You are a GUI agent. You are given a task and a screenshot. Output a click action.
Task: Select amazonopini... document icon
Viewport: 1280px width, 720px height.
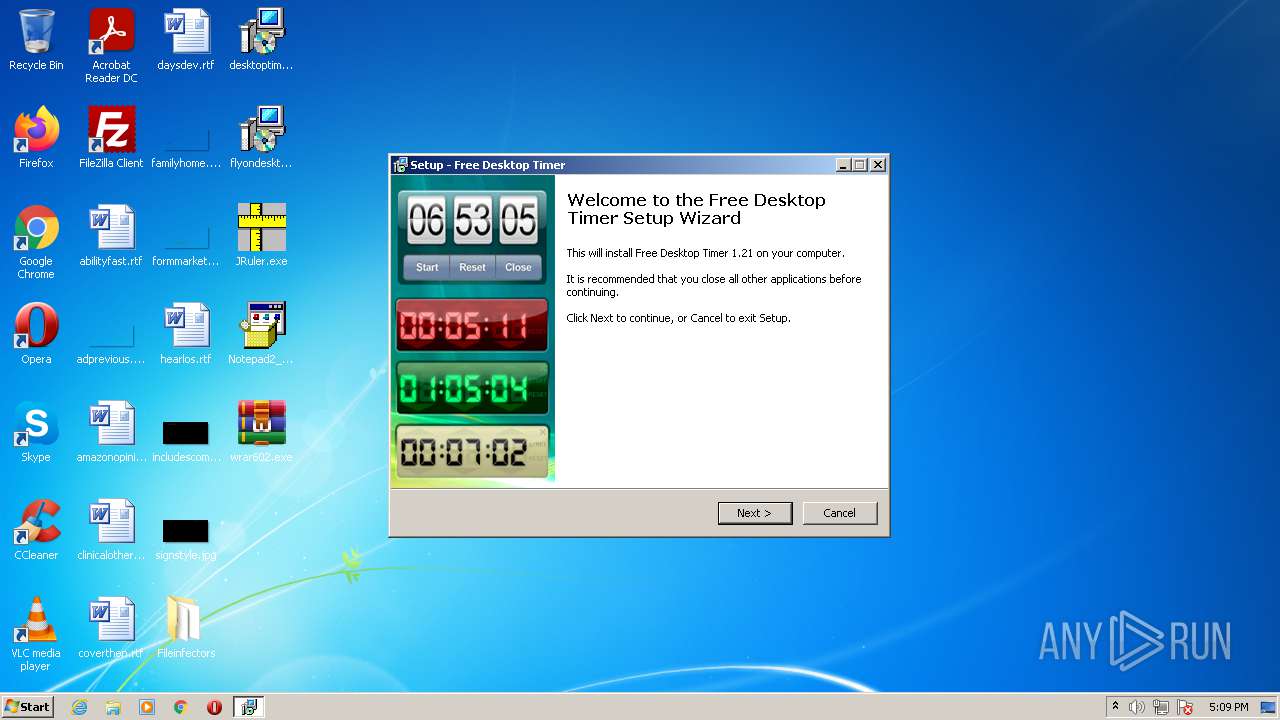point(111,432)
